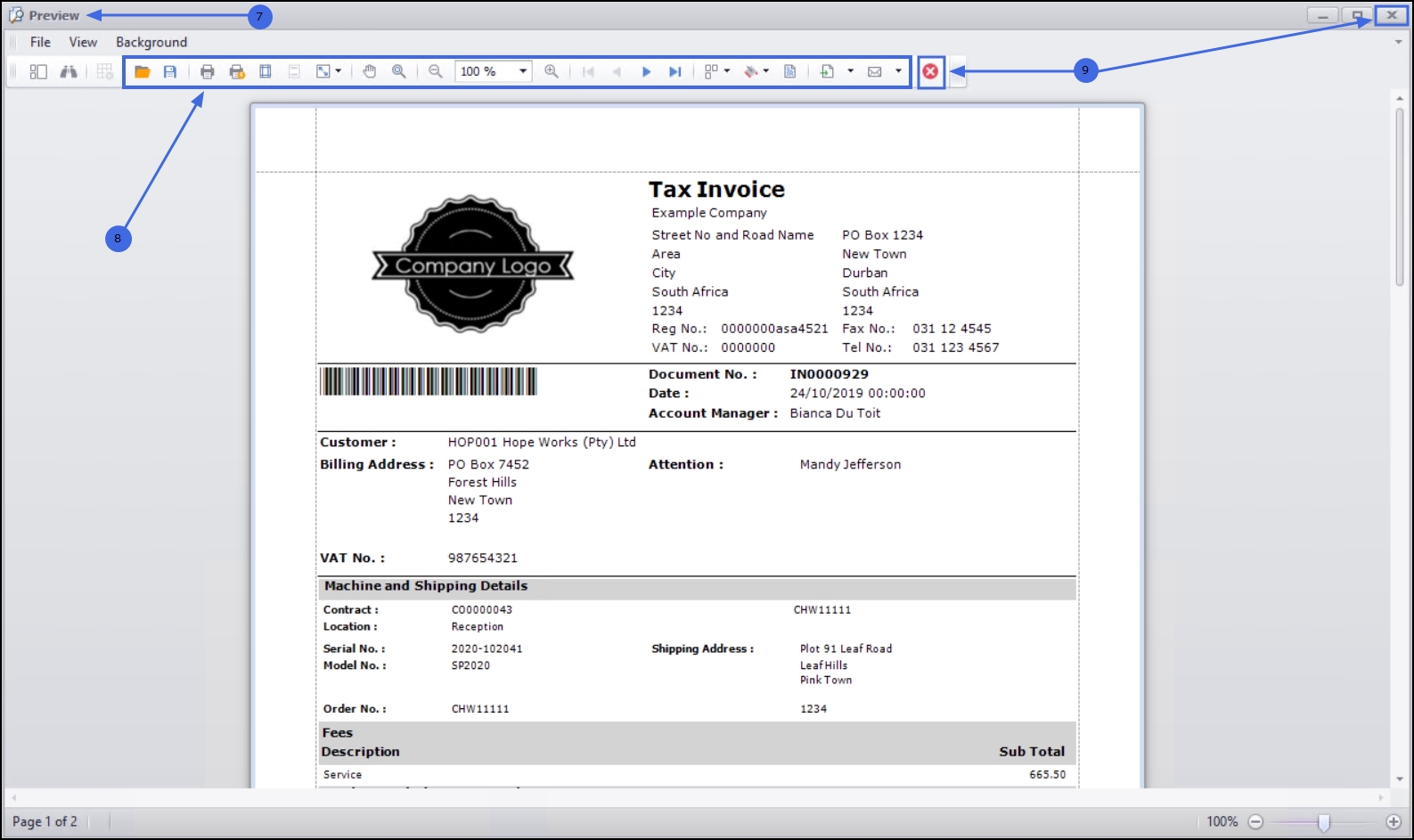The width and height of the screenshot is (1414, 840).
Task: Open the File menu
Action: [x=40, y=42]
